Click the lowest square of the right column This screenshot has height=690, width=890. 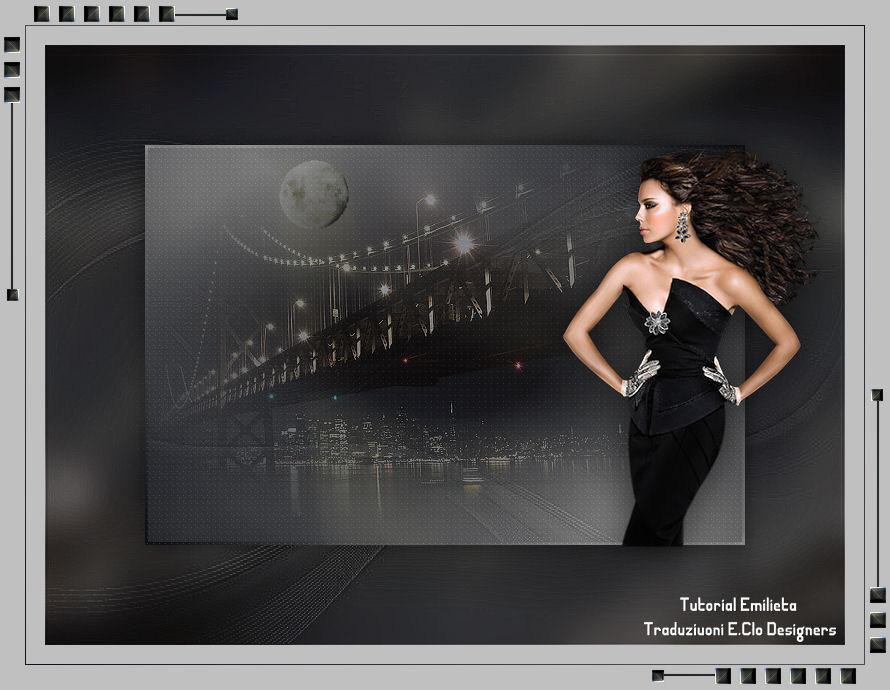click(878, 645)
